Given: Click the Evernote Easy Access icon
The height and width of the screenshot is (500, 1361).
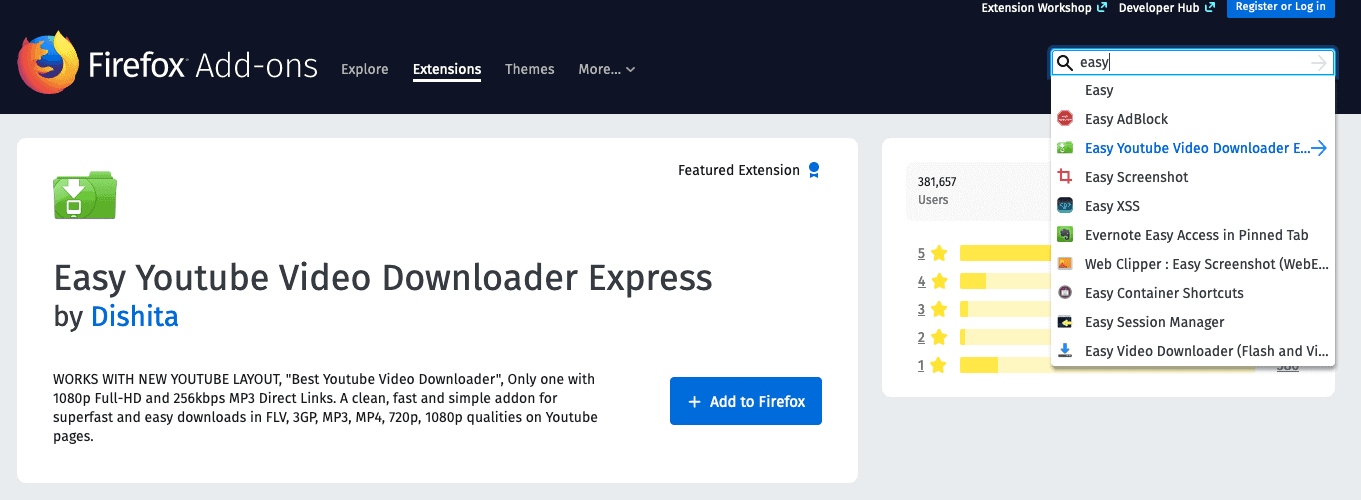Looking at the screenshot, I should tap(1065, 235).
